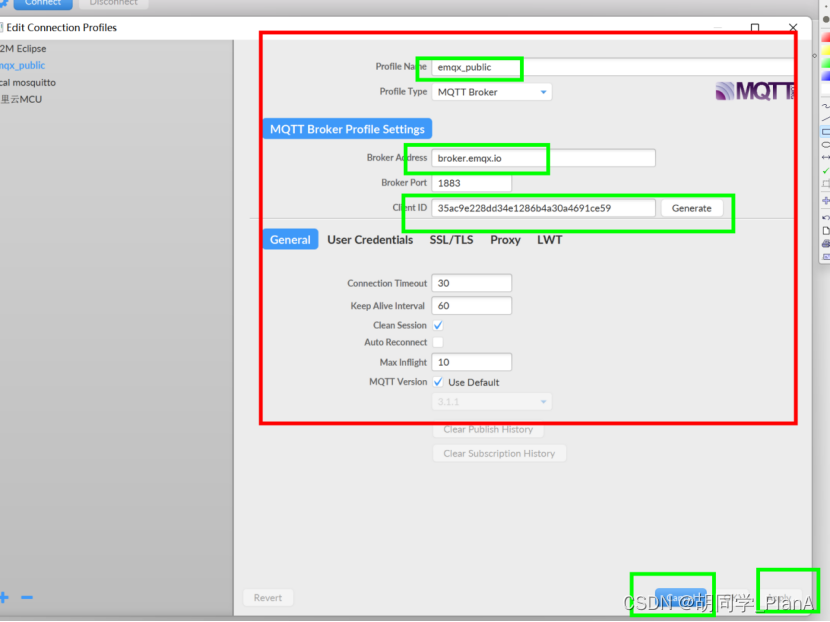Click the Broker Address field
Screen dimensions: 830x622
pos(544,158)
